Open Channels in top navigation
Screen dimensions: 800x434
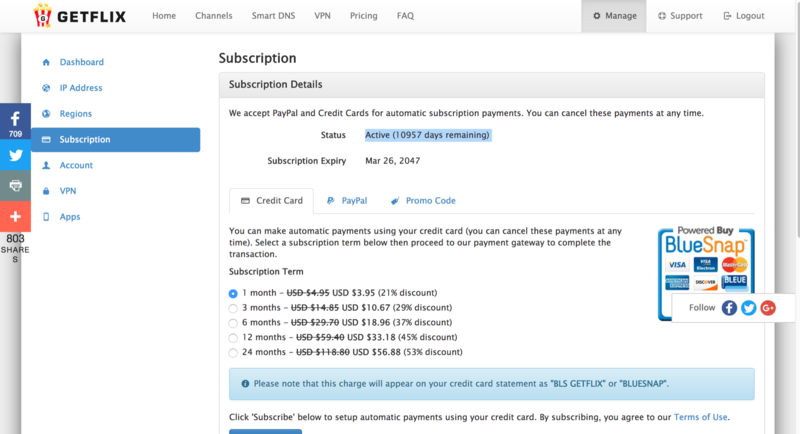(214, 16)
